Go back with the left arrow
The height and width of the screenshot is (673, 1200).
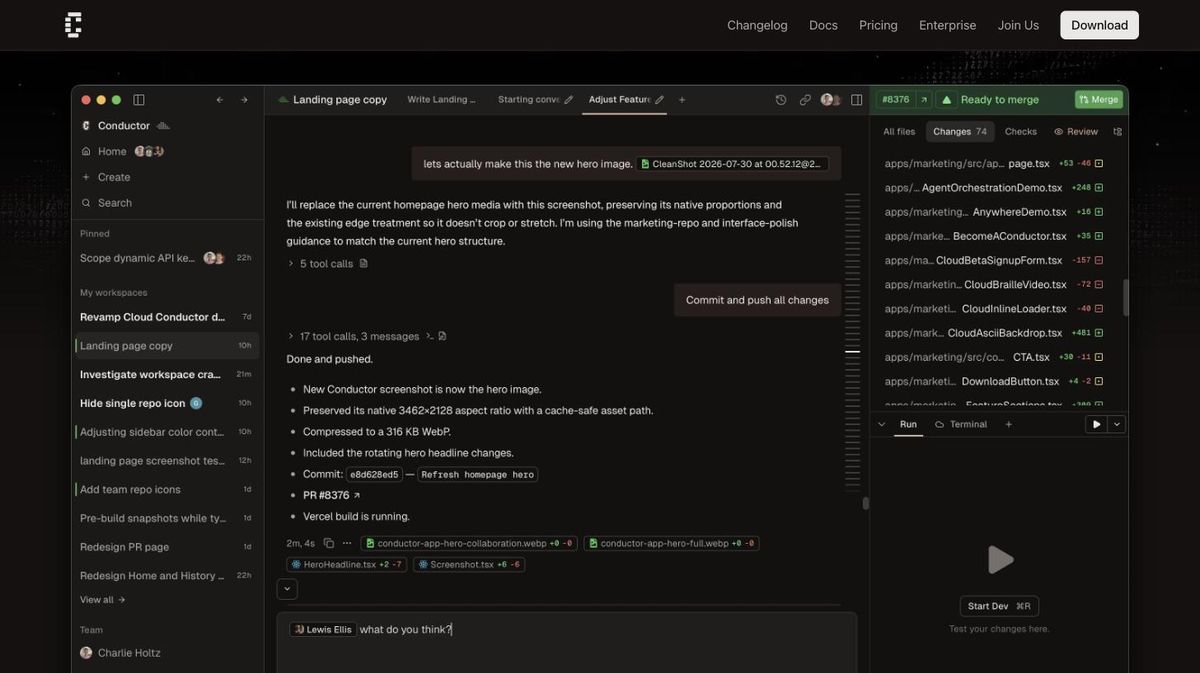pyautogui.click(x=220, y=100)
